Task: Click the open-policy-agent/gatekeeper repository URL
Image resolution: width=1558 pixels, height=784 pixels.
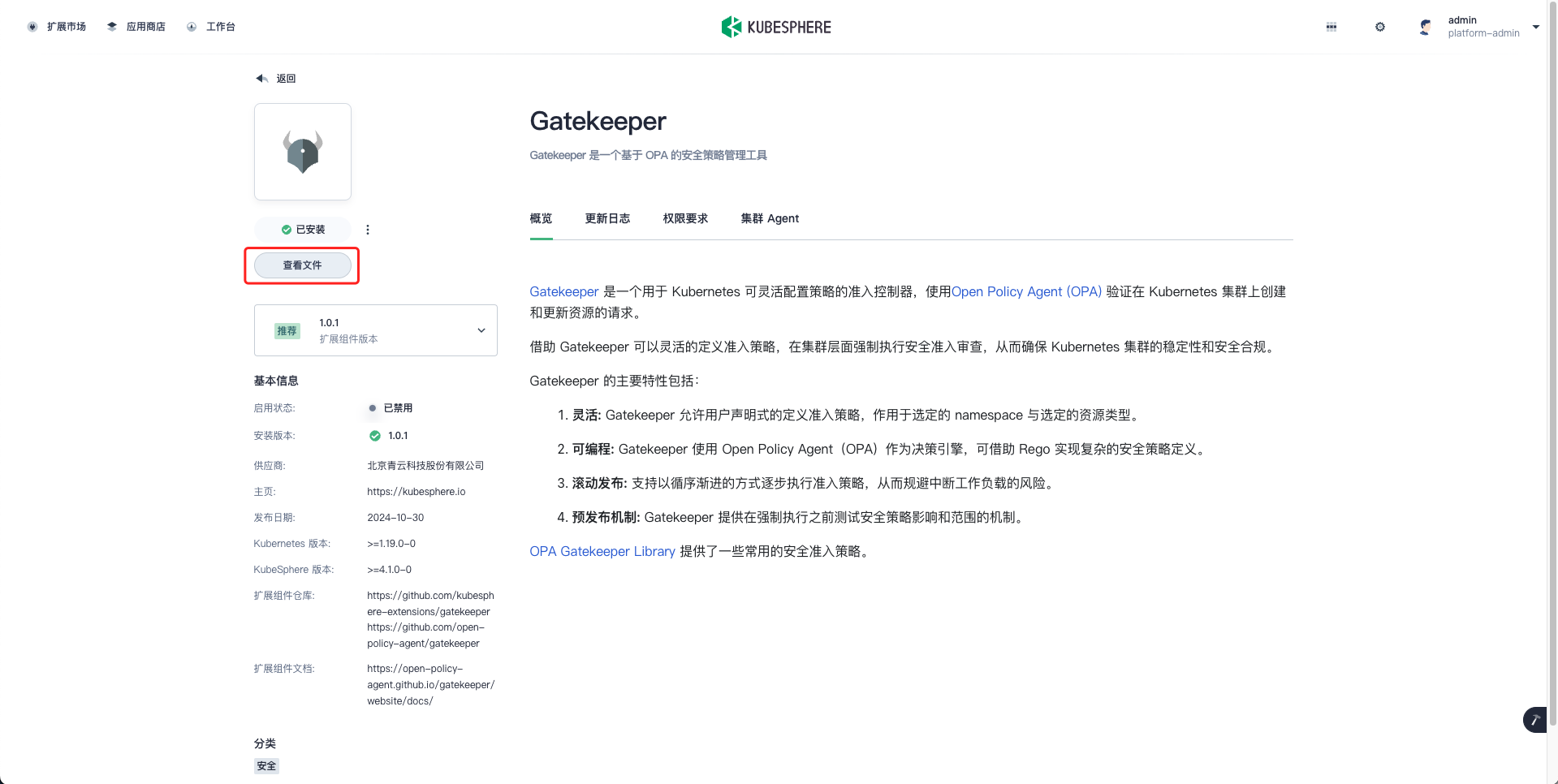Action: point(425,635)
